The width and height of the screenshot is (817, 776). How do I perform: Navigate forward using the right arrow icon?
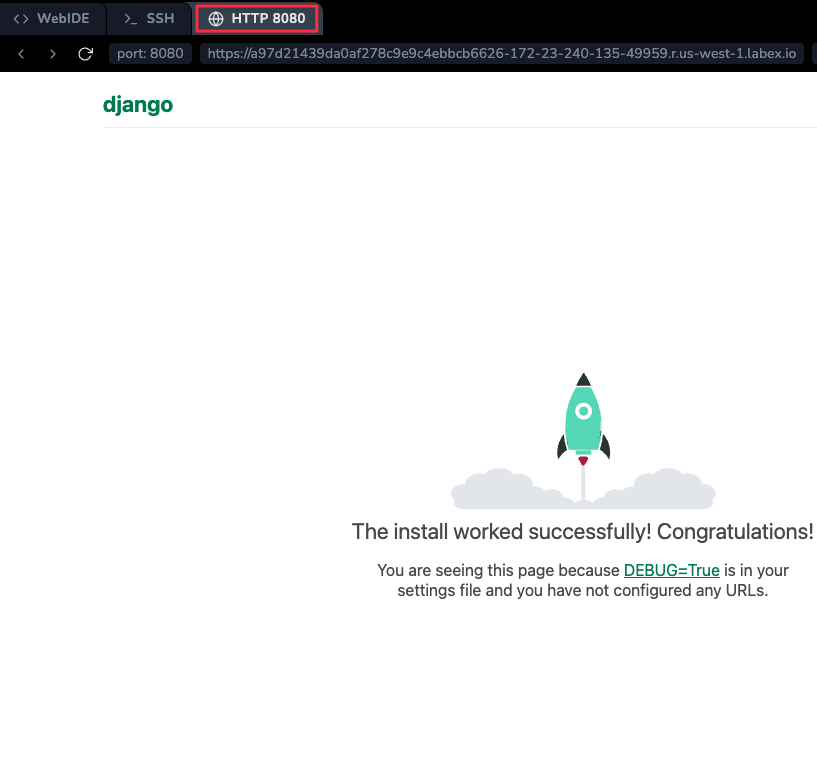click(x=52, y=54)
